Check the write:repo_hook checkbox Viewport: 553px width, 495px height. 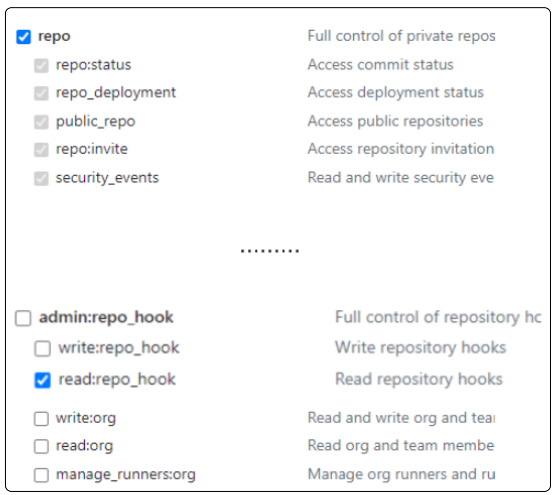(x=42, y=349)
